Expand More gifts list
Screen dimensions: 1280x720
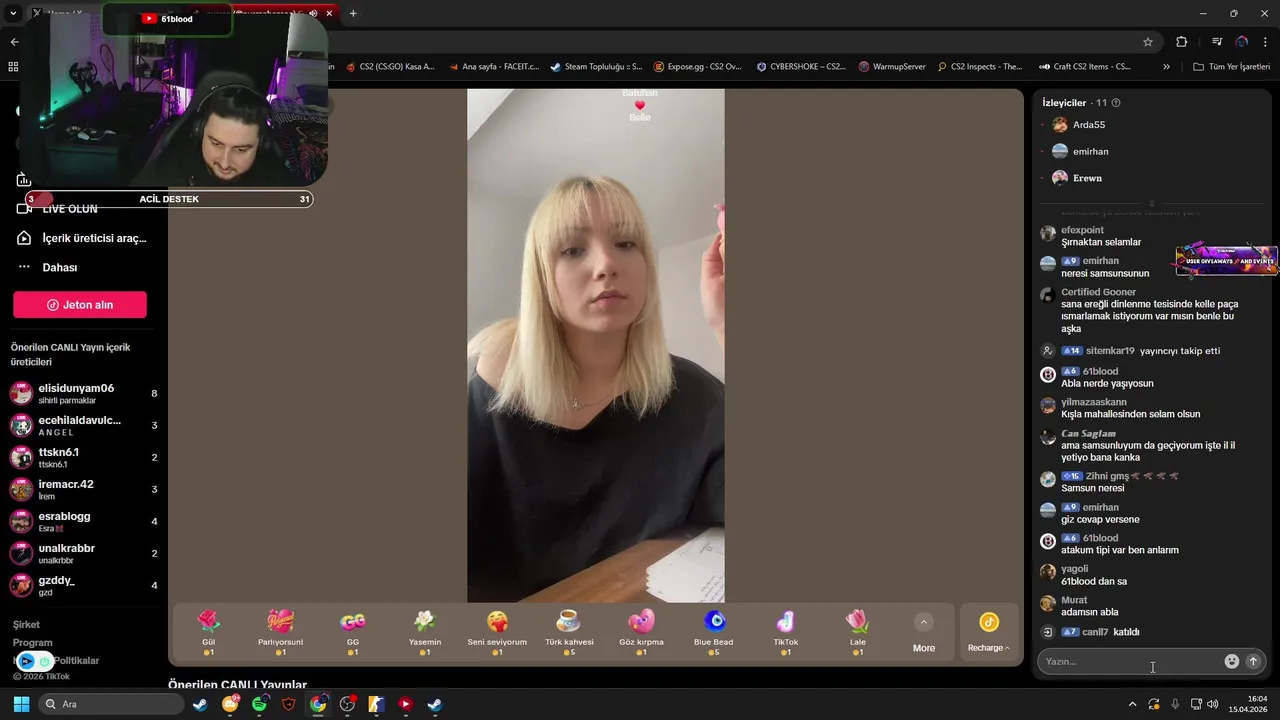click(x=924, y=633)
